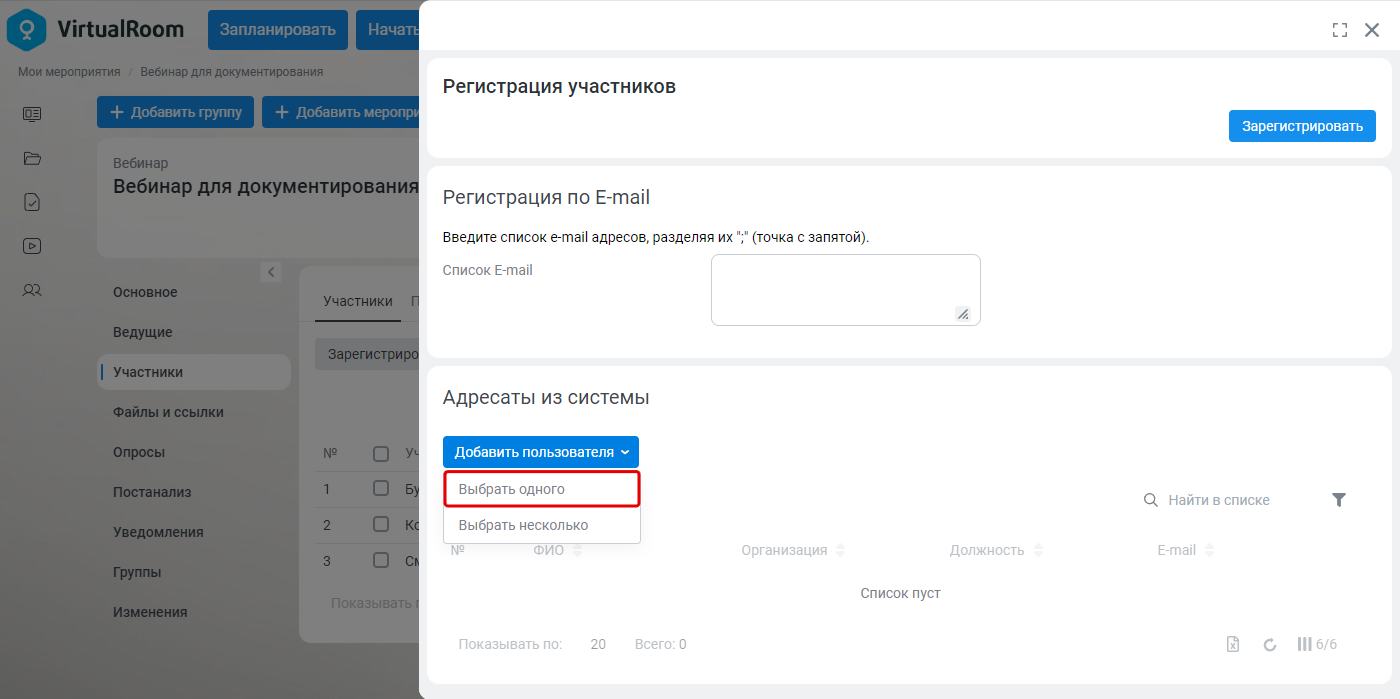Open the folder icon in left sidebar
Viewport: 1400px width, 699px height.
tap(32, 158)
